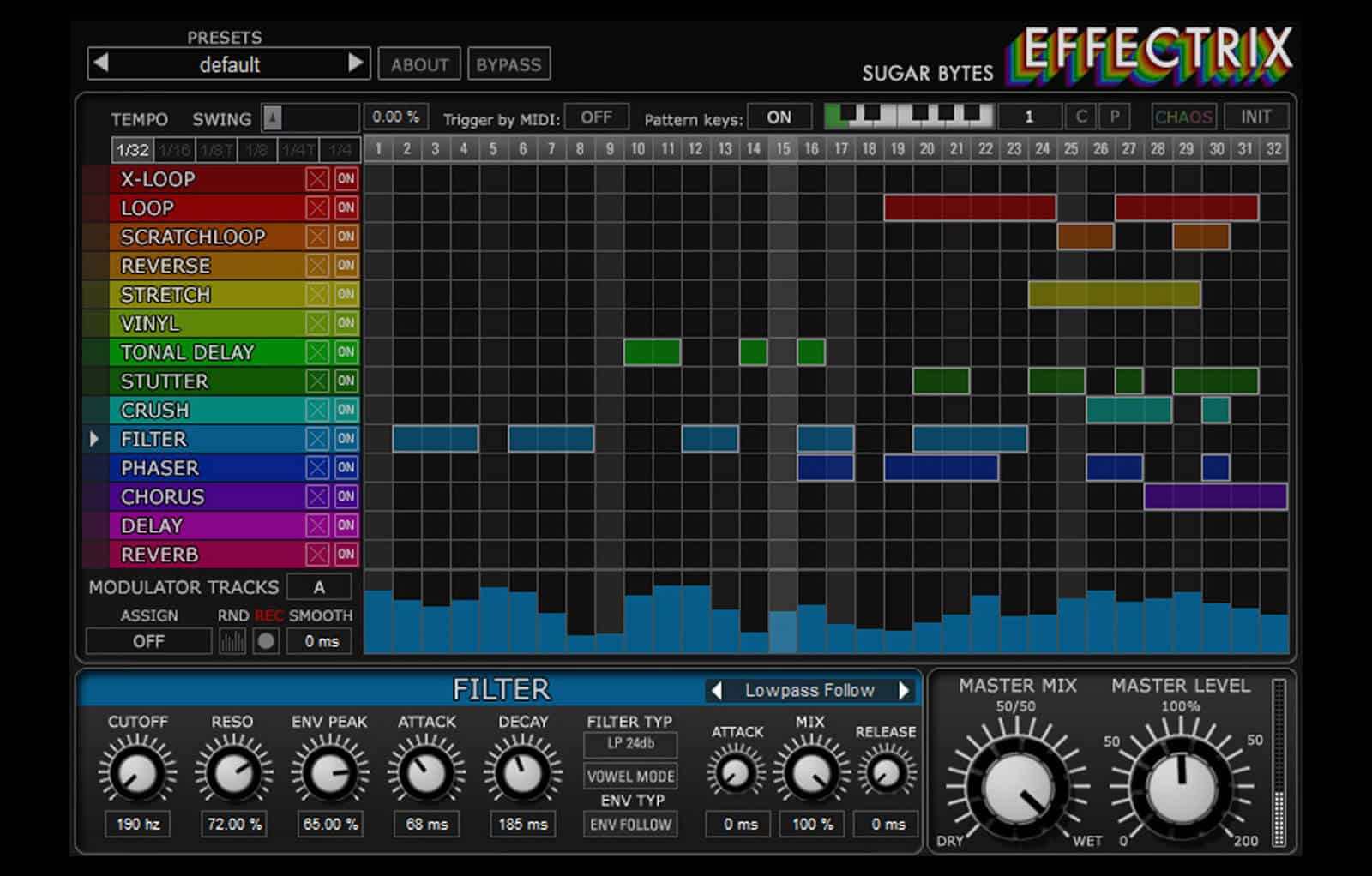
Task: Clear the X-LOOP track with its X icon
Action: click(317, 179)
